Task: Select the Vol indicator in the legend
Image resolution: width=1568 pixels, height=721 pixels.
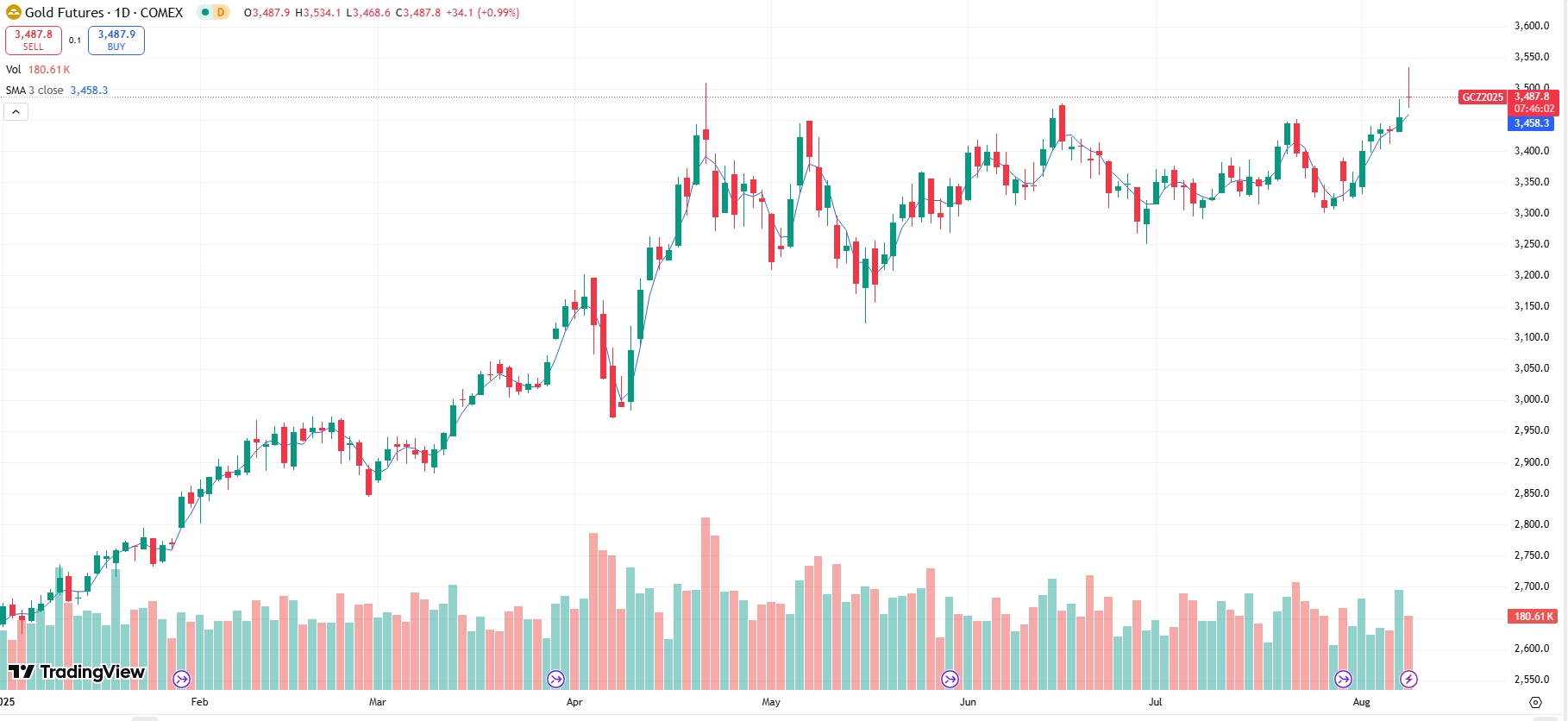Action: tap(14, 70)
